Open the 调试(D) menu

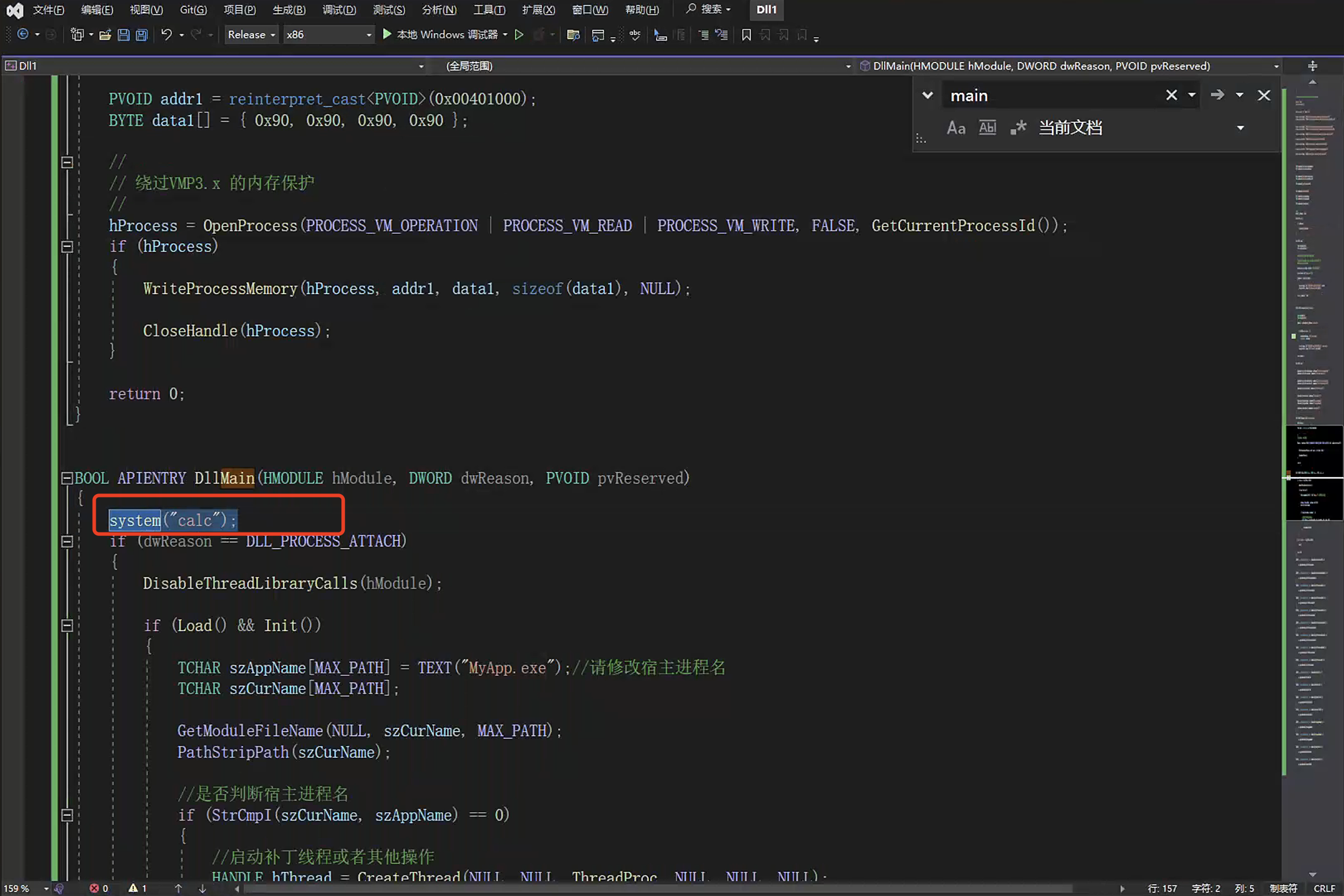tap(339, 9)
